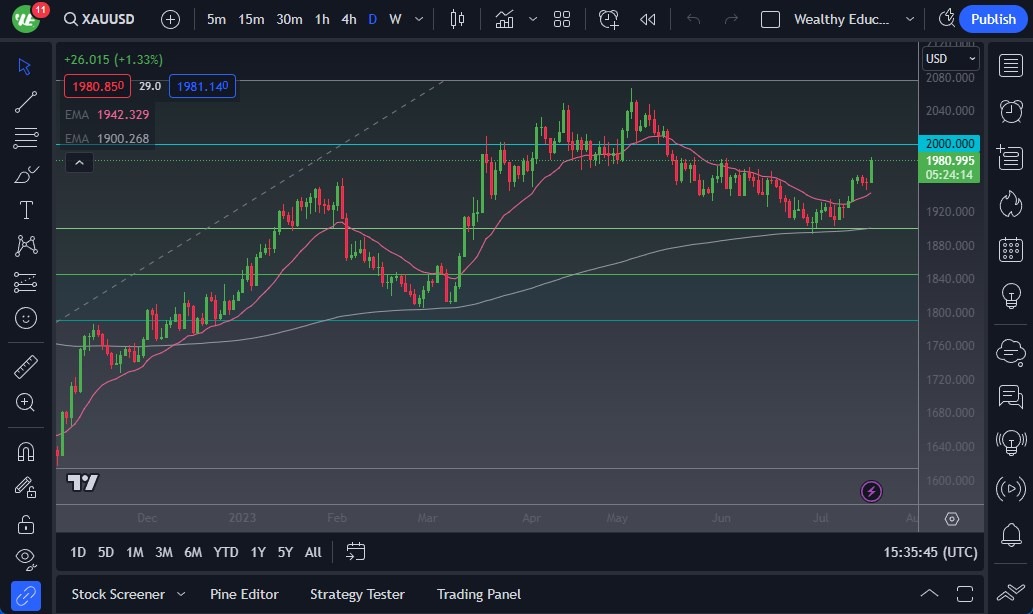Start bar replay mode
The image size is (1033, 614).
[x=648, y=19]
